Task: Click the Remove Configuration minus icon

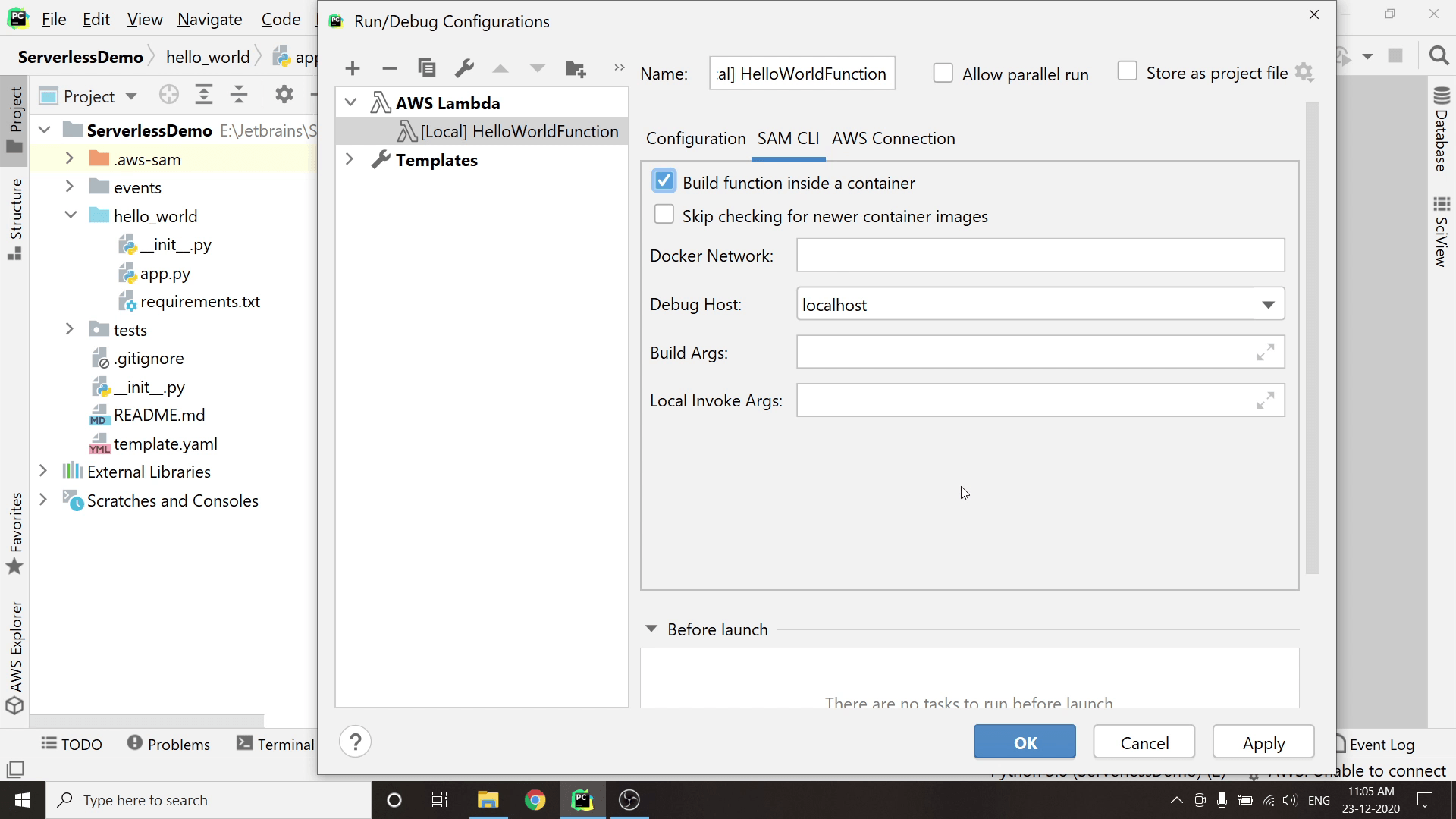Action: click(389, 69)
